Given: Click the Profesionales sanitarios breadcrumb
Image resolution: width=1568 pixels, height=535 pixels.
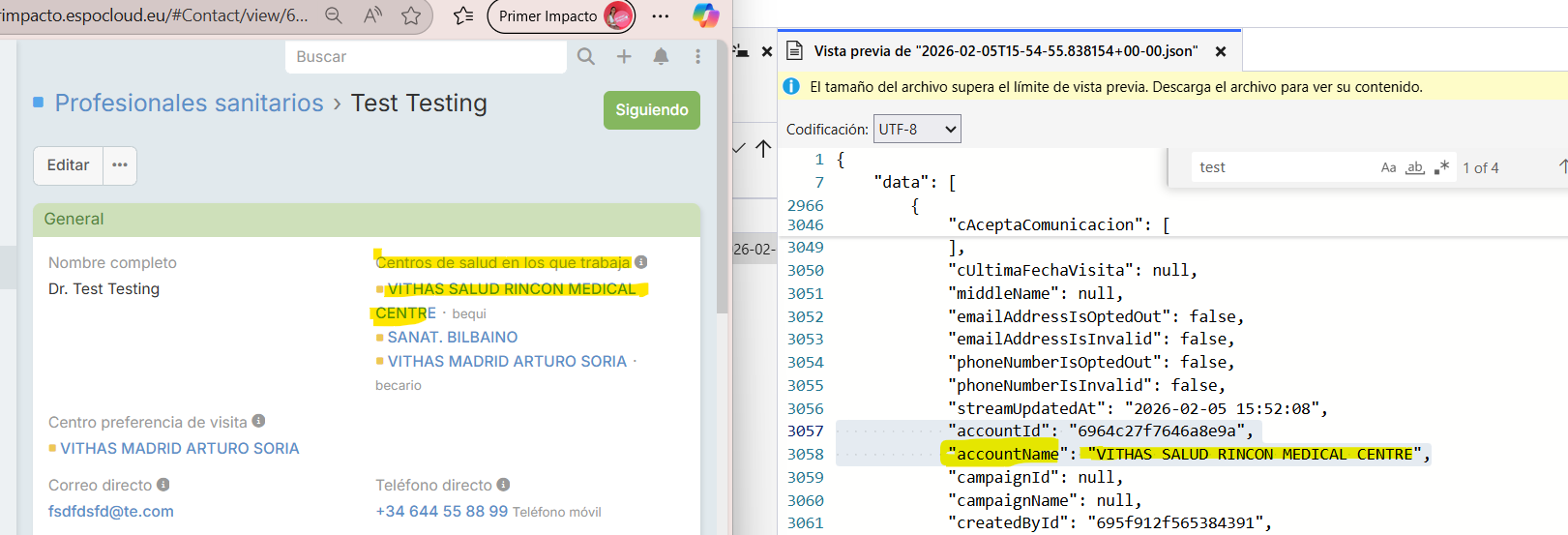Looking at the screenshot, I should [189, 104].
